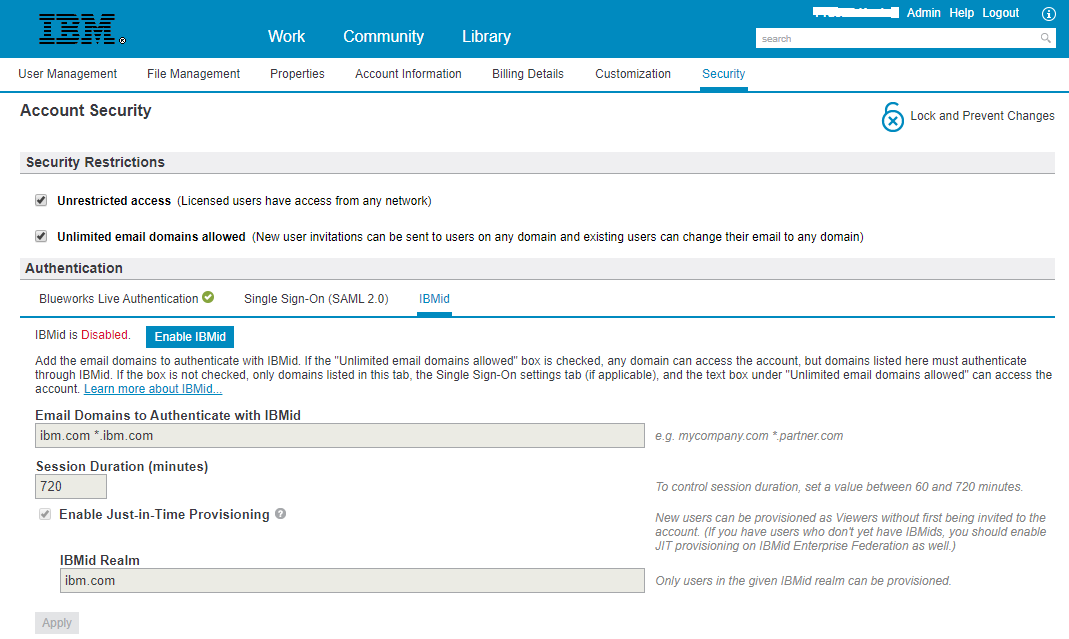Open the Customization tab
Viewport: 1069px width, 639px height.
633,74
